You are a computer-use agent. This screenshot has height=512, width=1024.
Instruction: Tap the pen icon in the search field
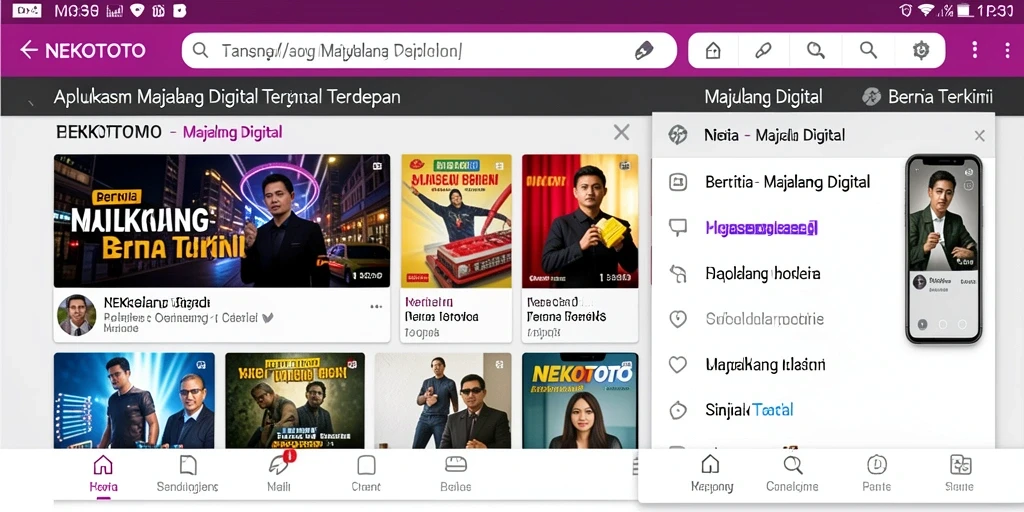(x=644, y=50)
